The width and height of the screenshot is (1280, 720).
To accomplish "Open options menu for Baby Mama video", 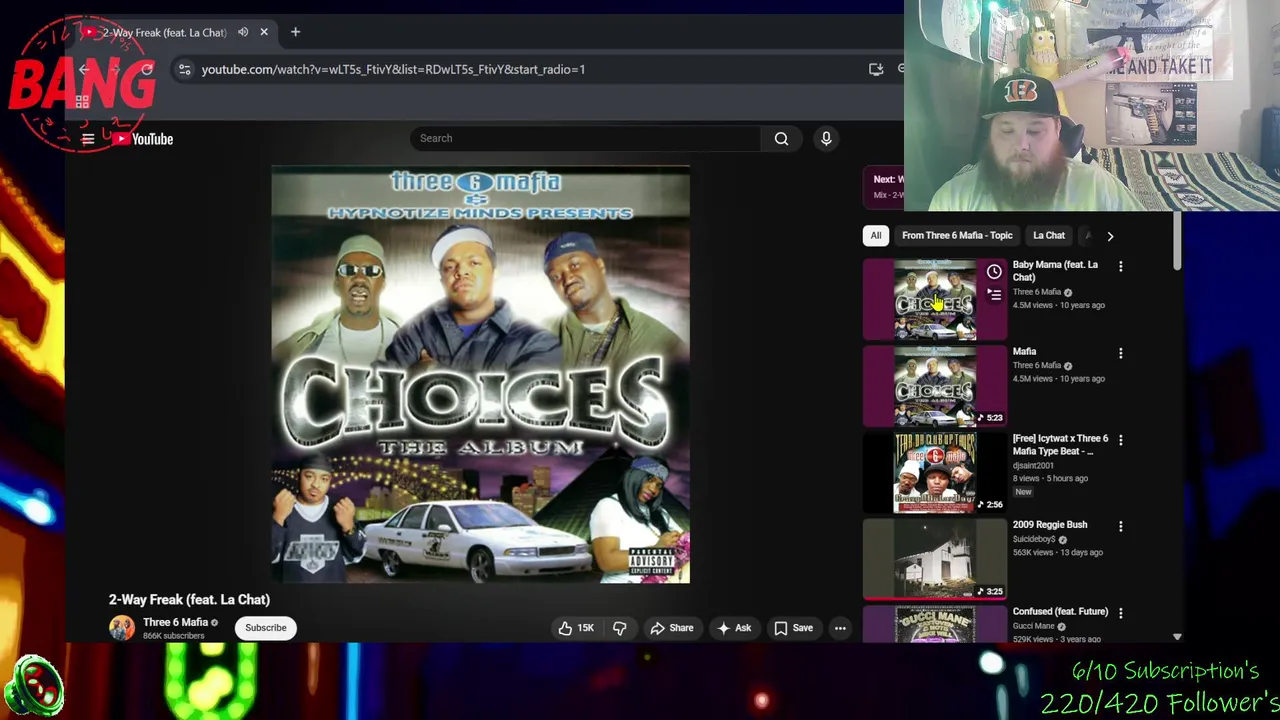I will tap(1121, 267).
